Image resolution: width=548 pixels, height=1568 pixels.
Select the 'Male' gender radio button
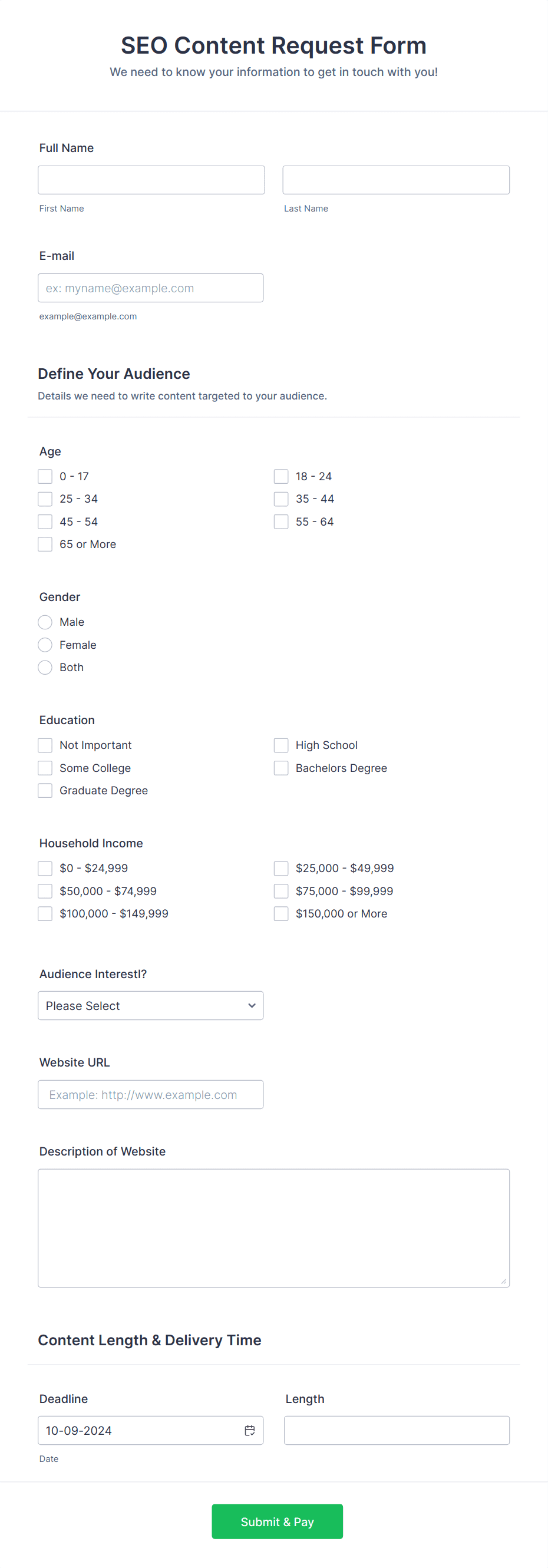tap(44, 622)
